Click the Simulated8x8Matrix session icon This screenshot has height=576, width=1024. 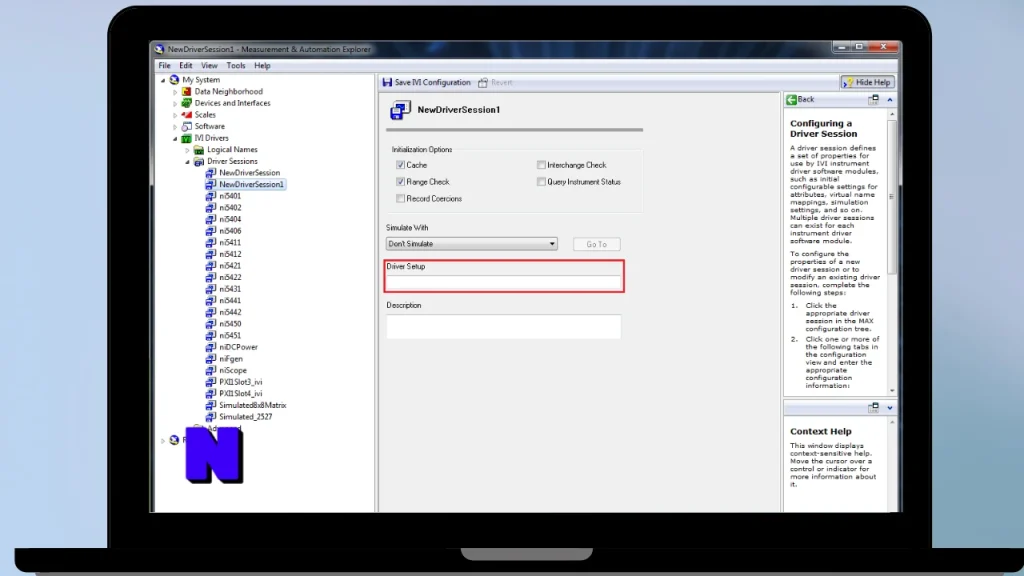[x=211, y=405]
